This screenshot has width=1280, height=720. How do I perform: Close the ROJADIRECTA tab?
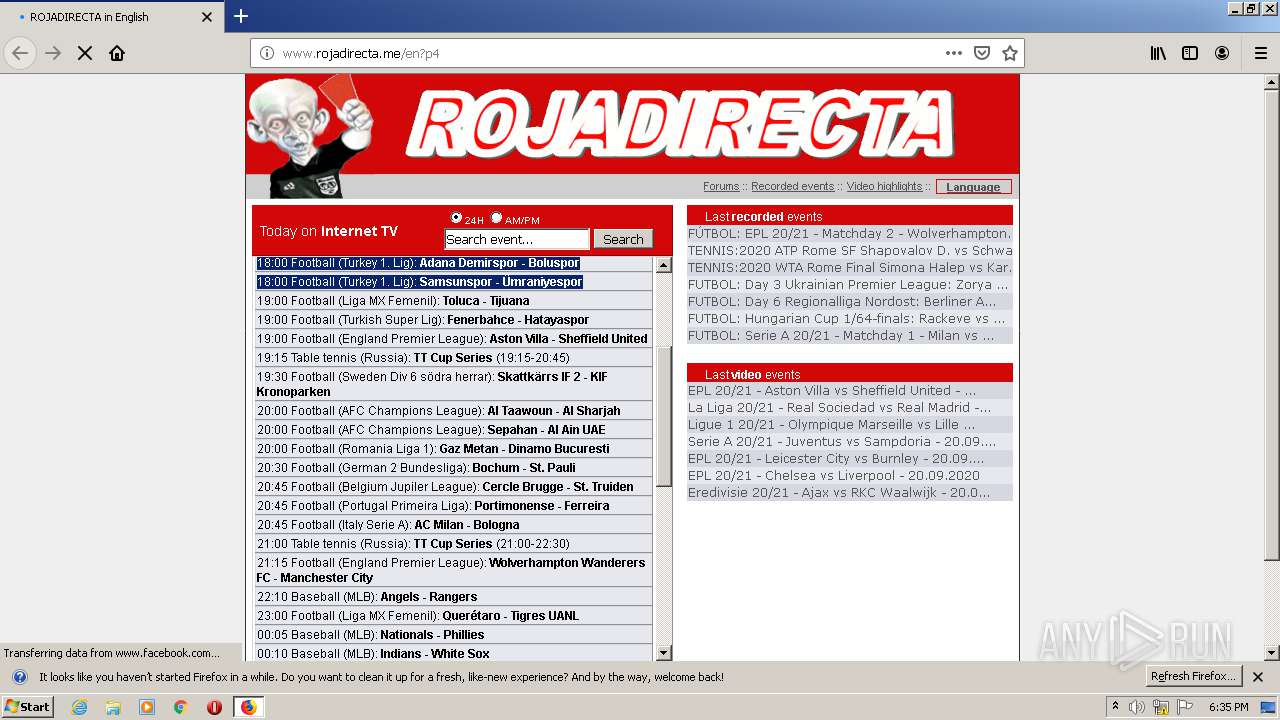pyautogui.click(x=207, y=17)
